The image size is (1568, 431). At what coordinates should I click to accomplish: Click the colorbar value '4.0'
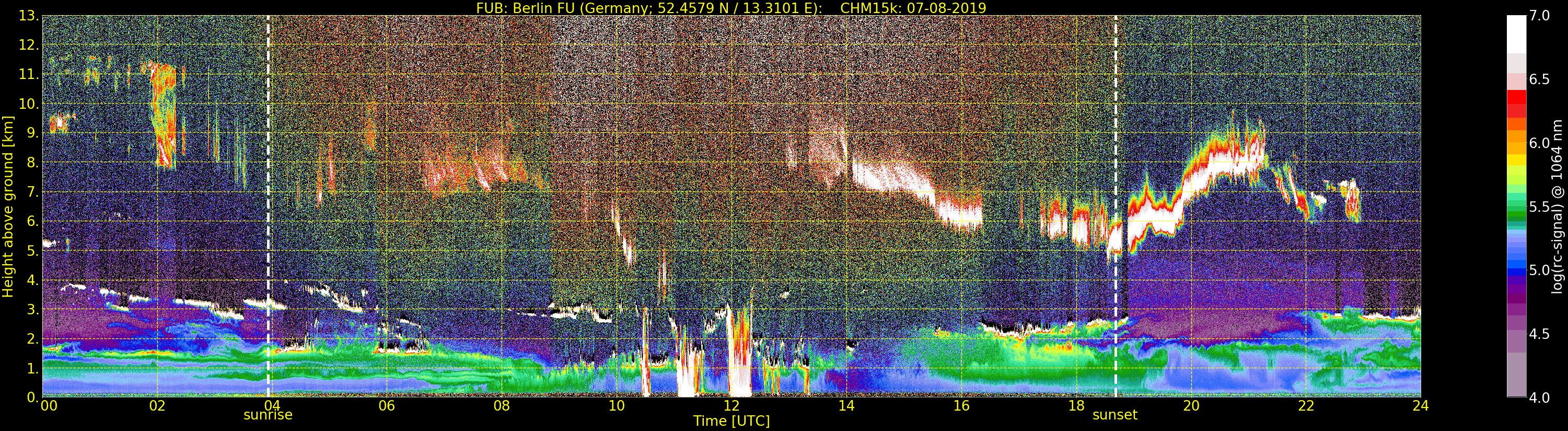pyautogui.click(x=1539, y=398)
